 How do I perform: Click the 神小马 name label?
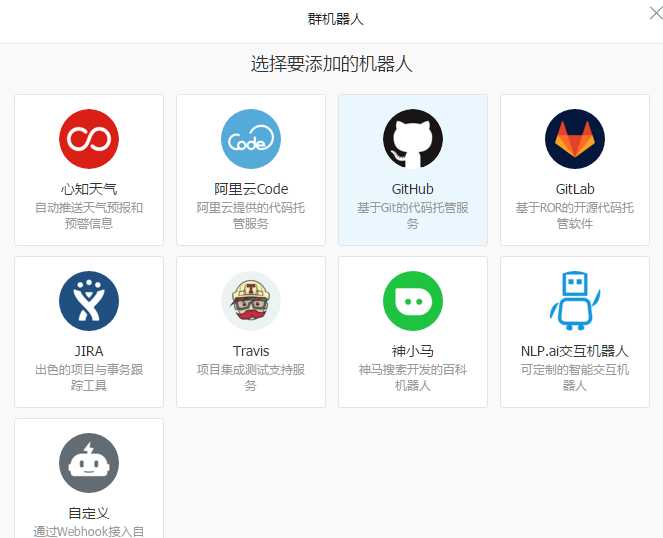[413, 351]
